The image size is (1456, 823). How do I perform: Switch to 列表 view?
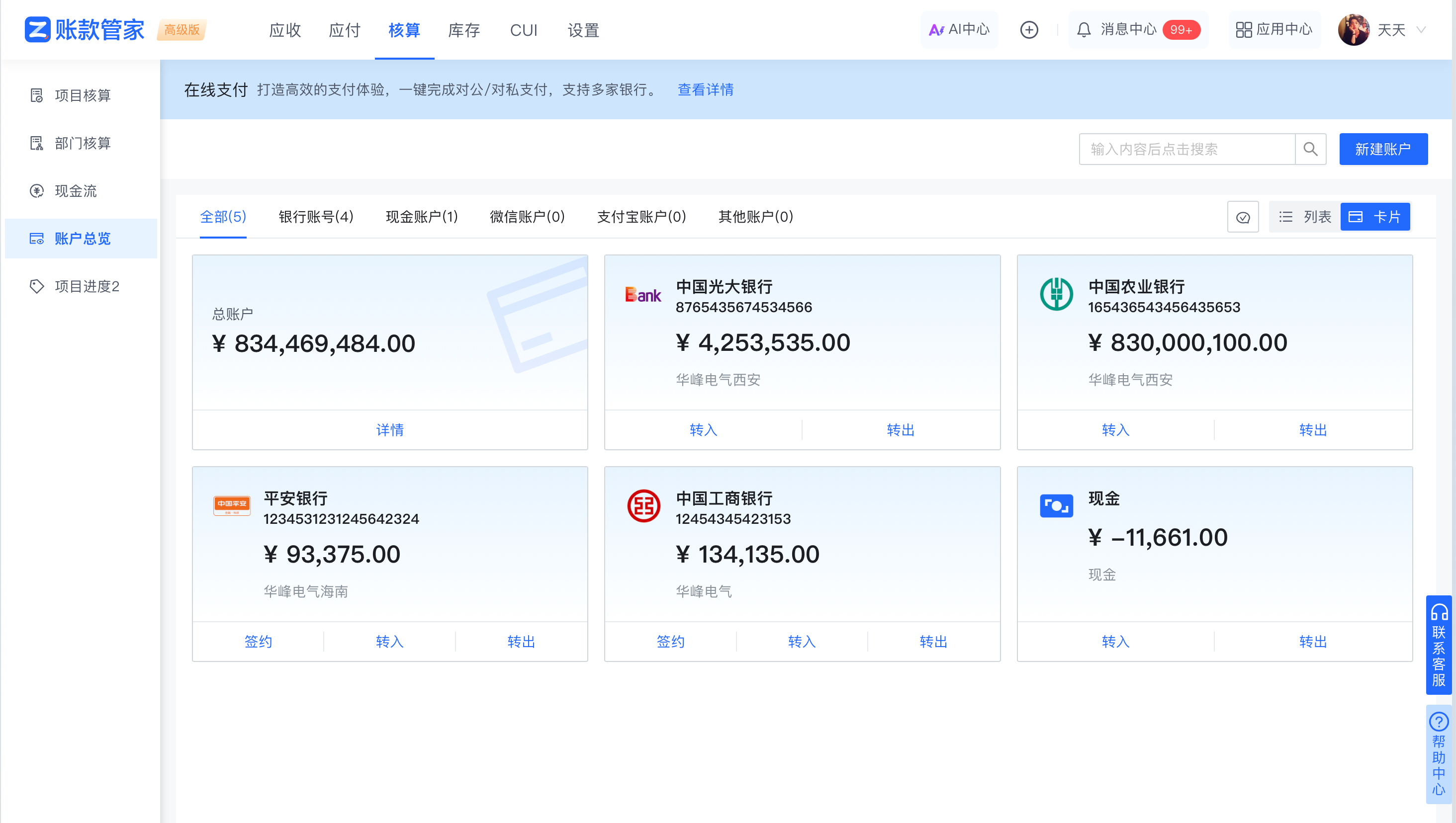(1305, 217)
